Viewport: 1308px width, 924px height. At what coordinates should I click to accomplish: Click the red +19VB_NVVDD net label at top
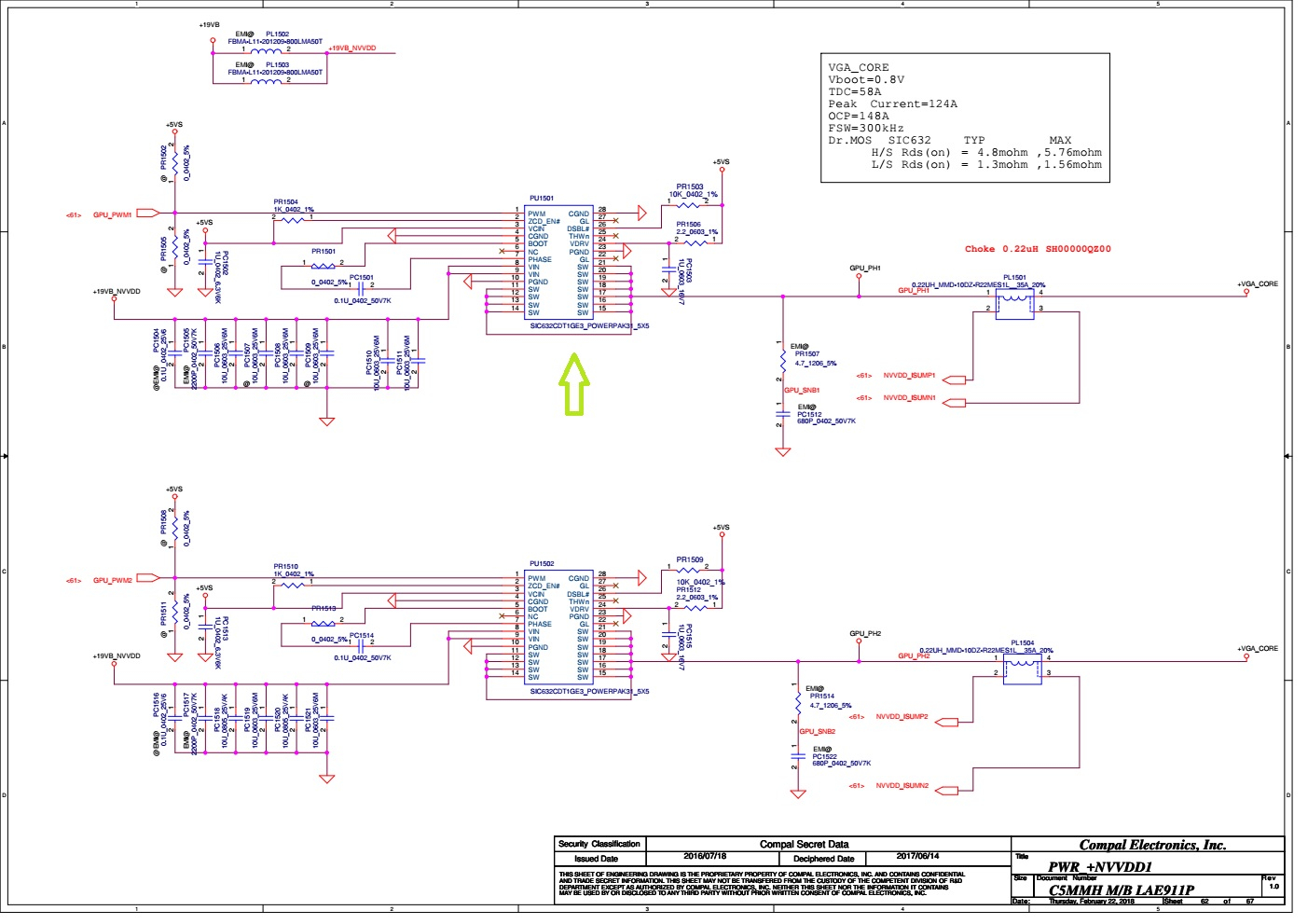pos(353,48)
